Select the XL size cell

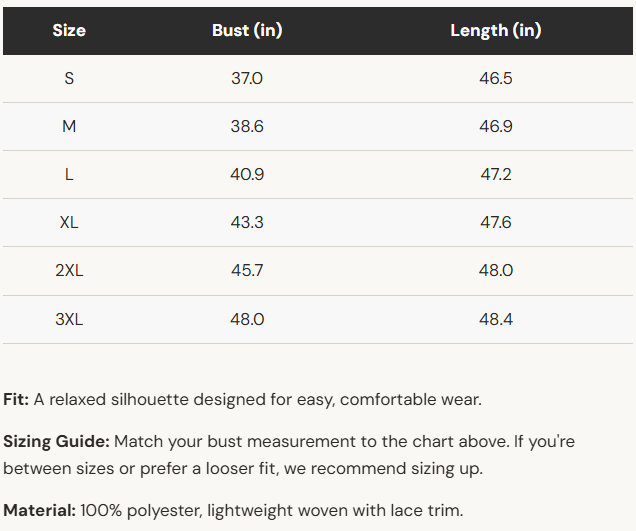[x=69, y=222]
